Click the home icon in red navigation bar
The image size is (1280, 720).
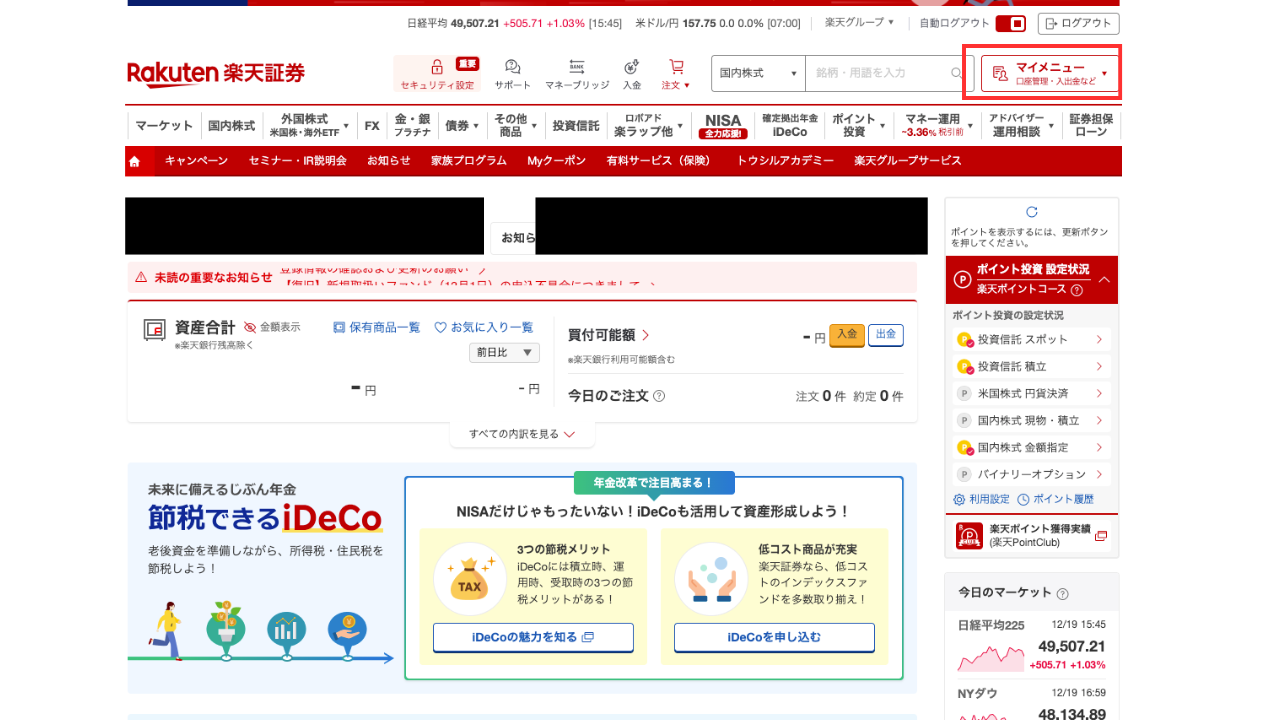coord(135,161)
